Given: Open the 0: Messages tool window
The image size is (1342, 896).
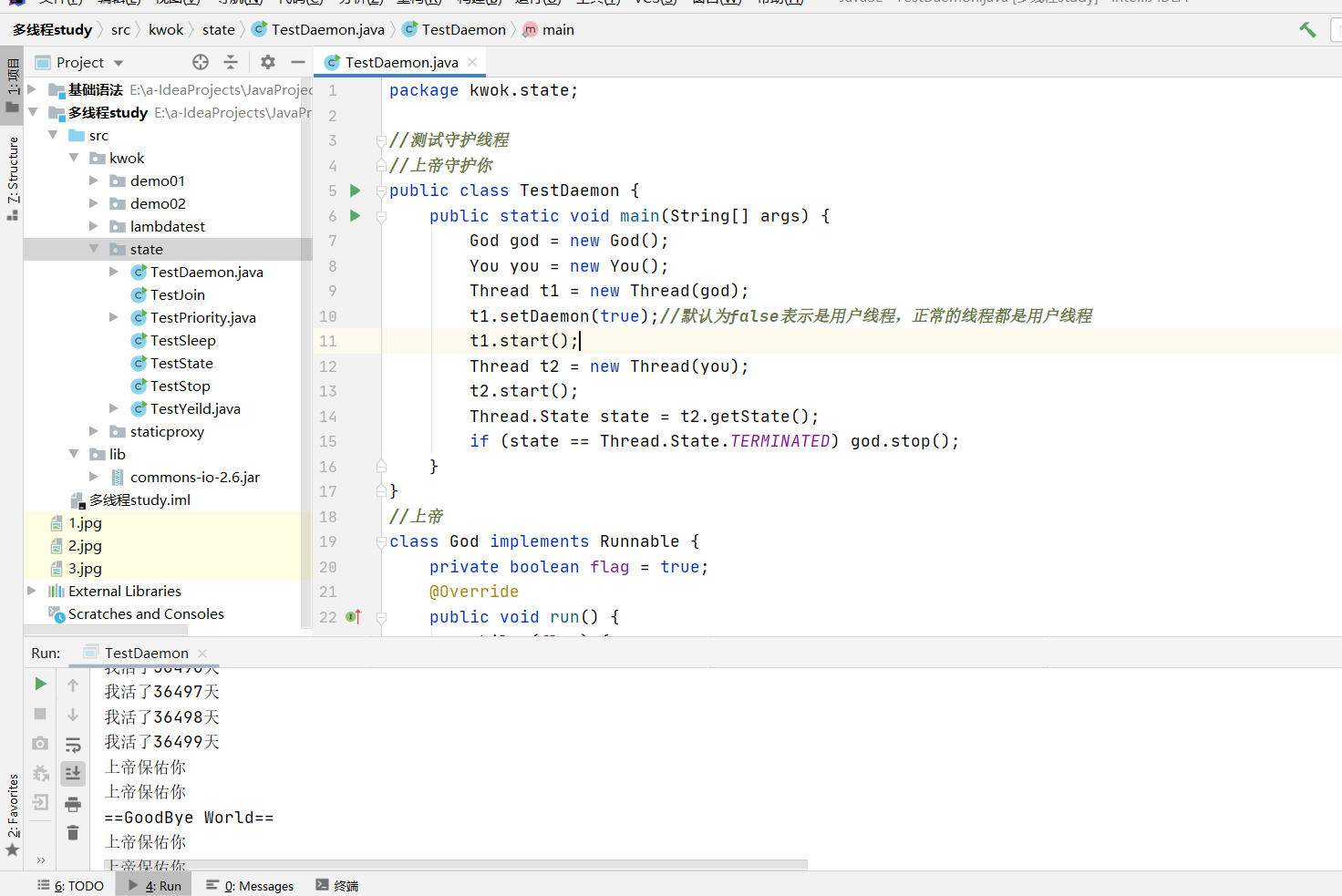Looking at the screenshot, I should coord(250,885).
